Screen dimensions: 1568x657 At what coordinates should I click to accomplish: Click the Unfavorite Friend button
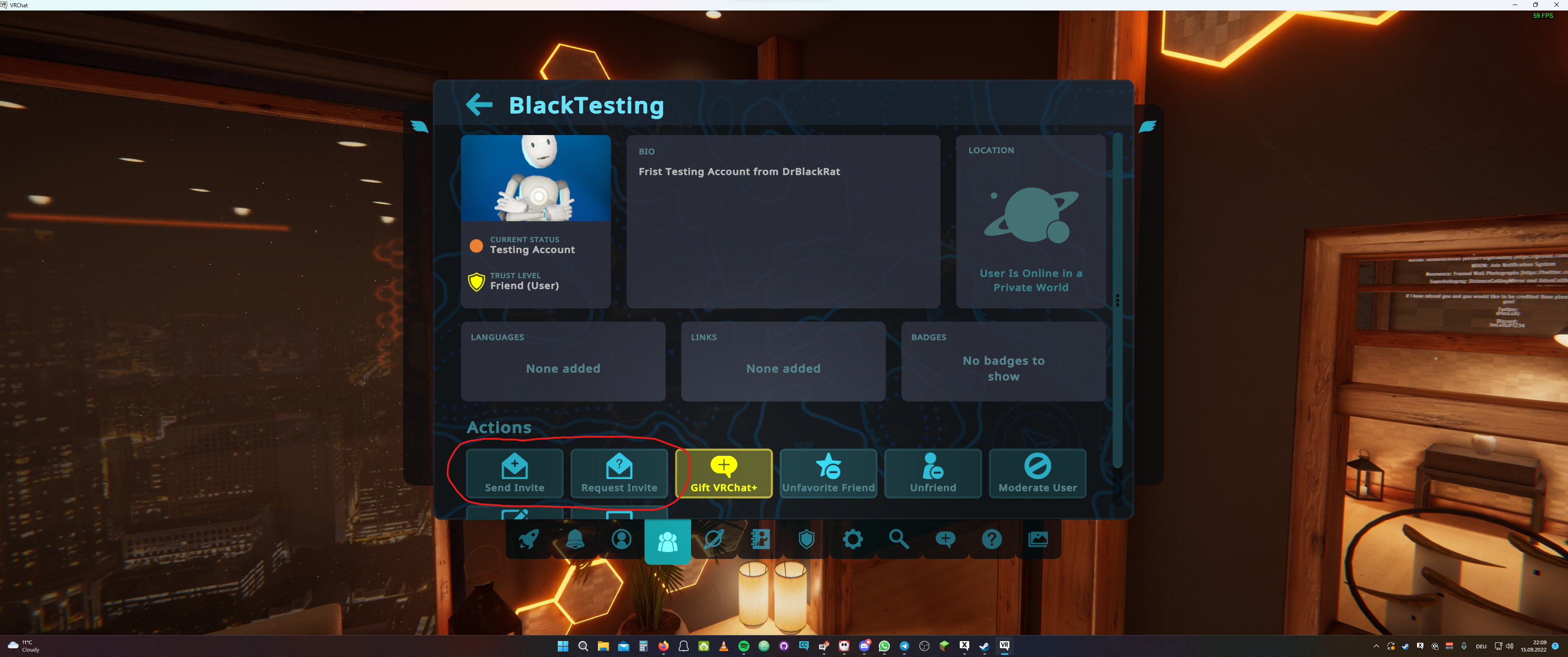pyautogui.click(x=828, y=473)
